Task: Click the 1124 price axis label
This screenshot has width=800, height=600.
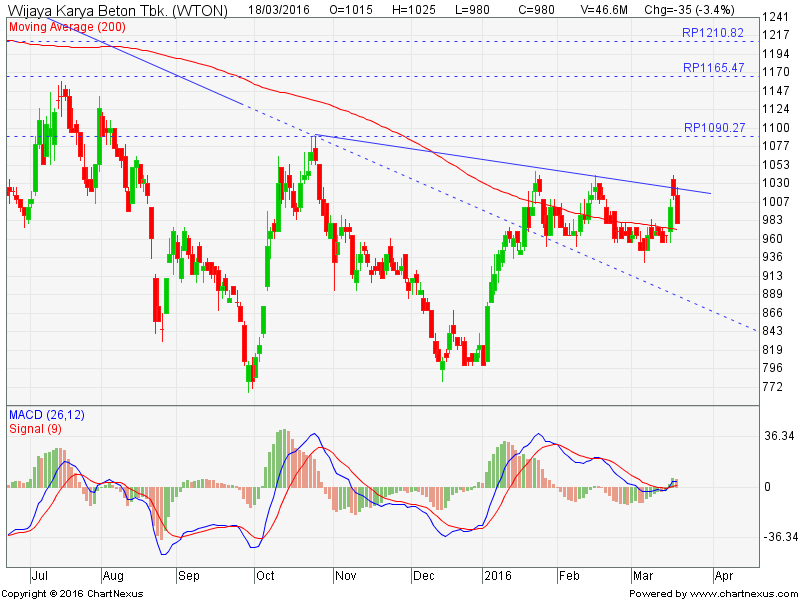Action: coord(775,109)
